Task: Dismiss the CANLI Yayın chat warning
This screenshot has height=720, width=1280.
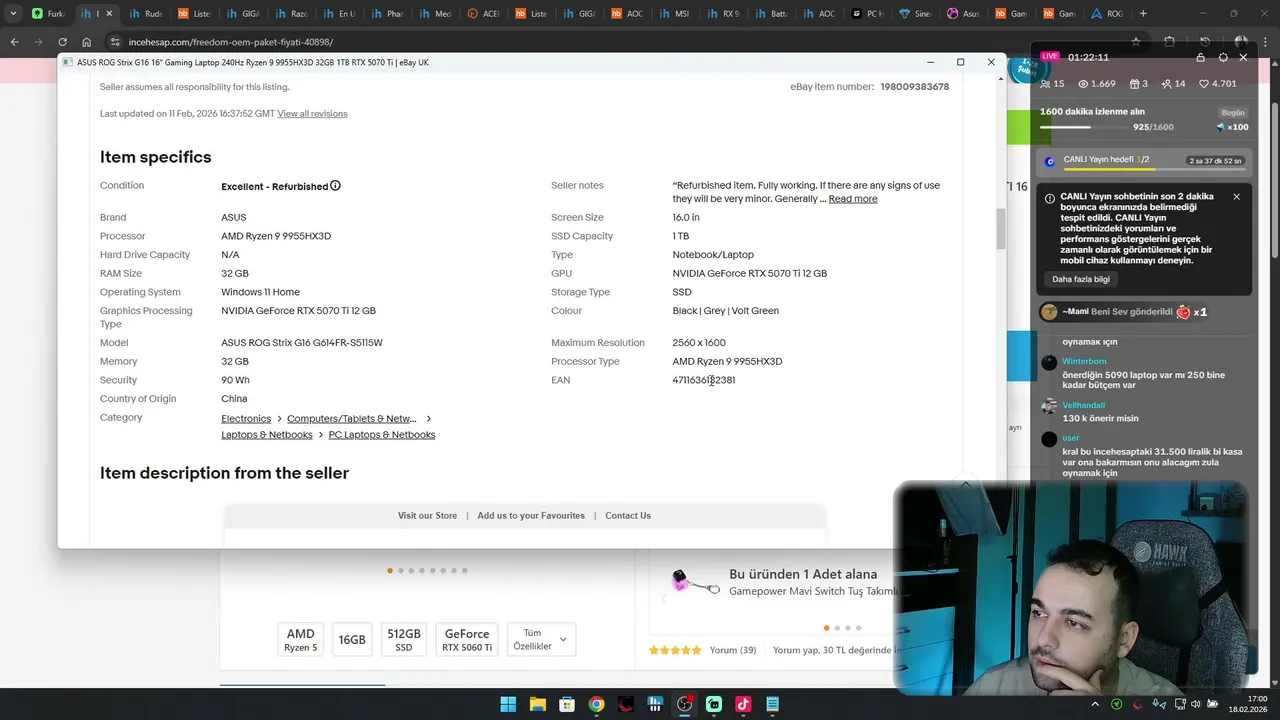Action: 1236,197
